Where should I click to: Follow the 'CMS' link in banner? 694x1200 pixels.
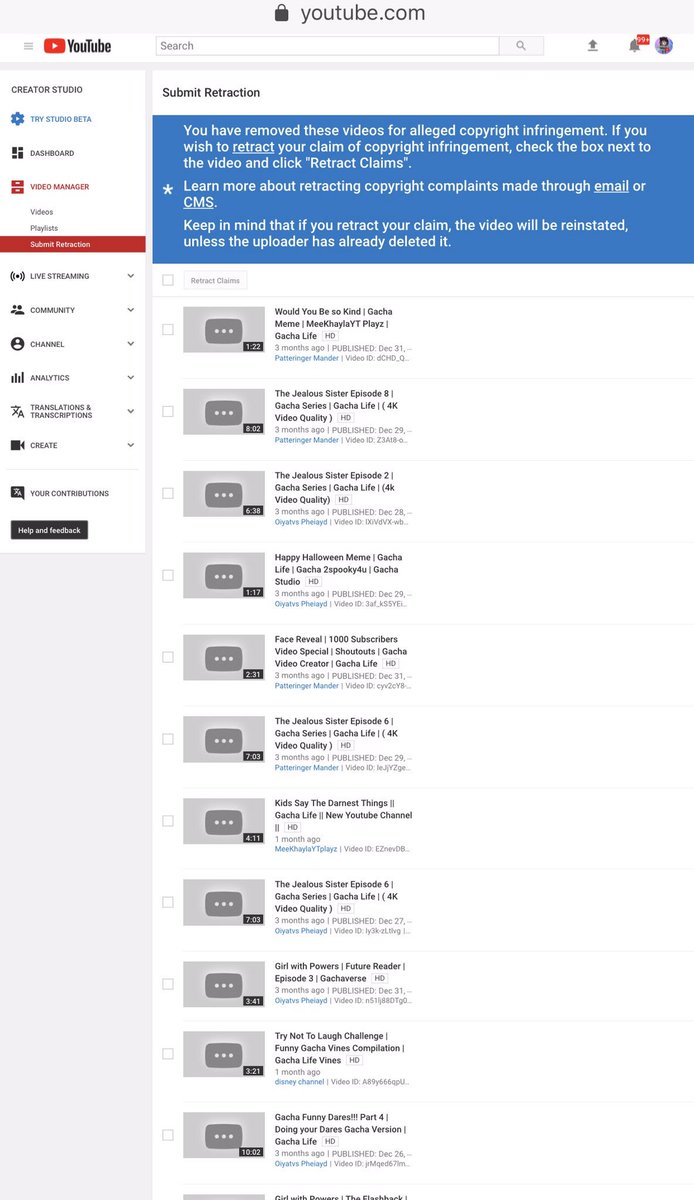coord(198,203)
